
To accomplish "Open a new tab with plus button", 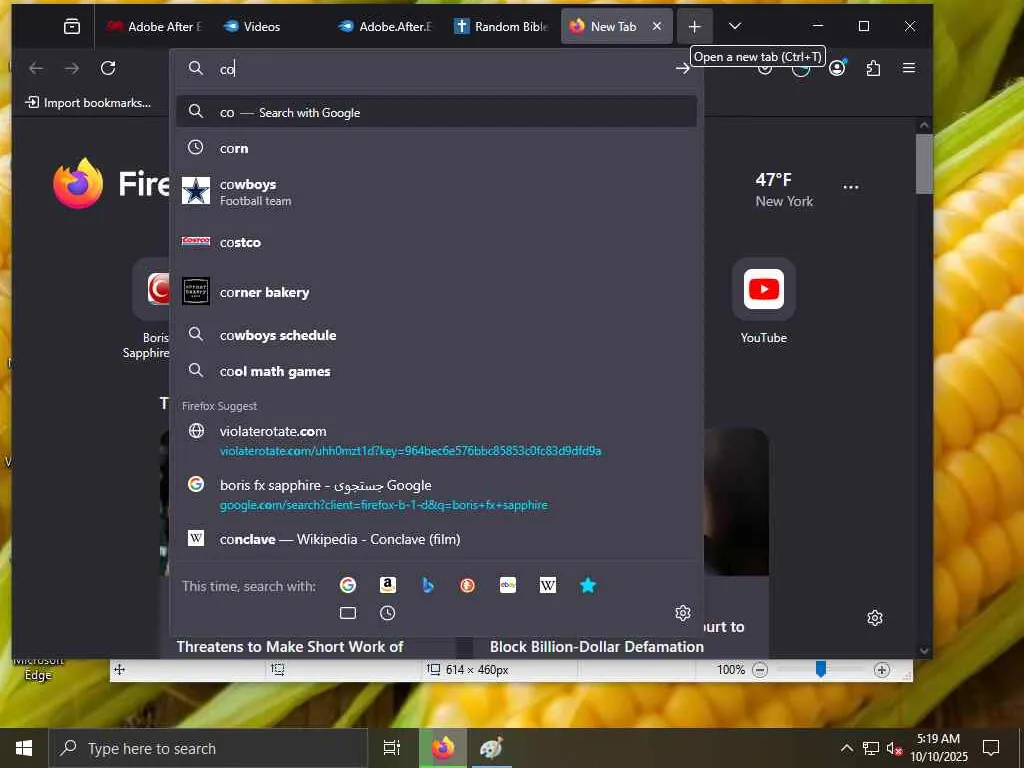I will [x=695, y=27].
